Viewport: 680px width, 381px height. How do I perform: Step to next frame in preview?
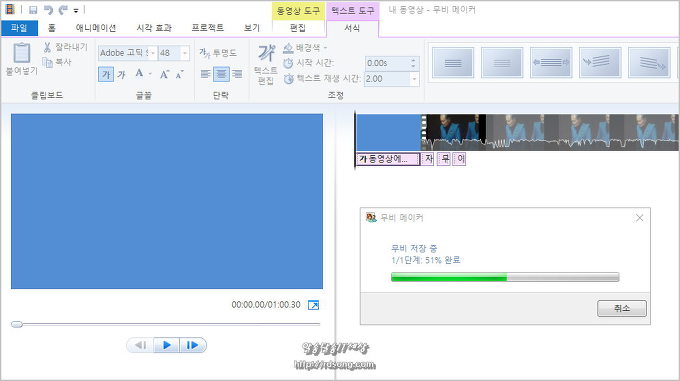tap(193, 345)
